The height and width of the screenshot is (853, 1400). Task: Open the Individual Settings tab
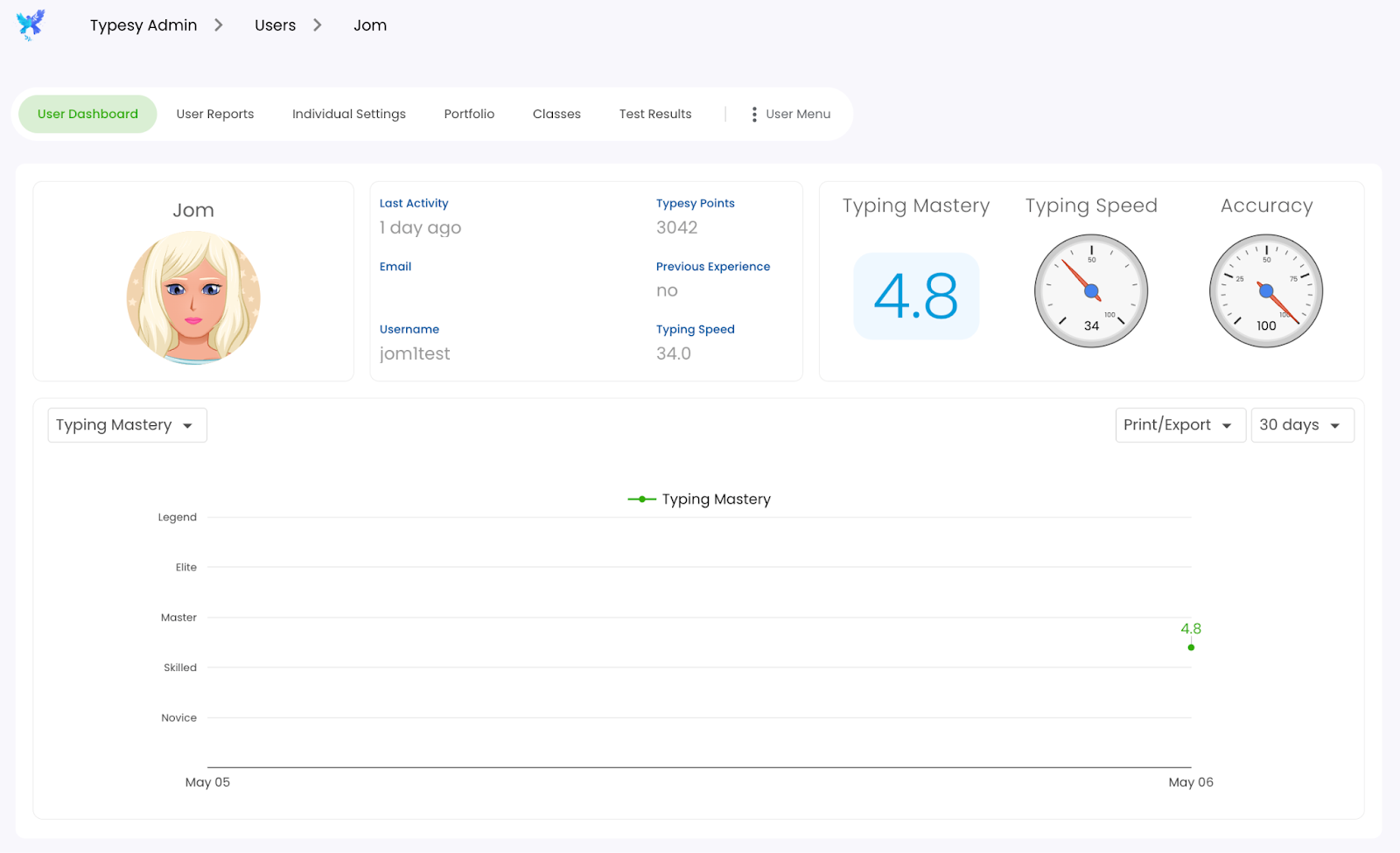click(349, 115)
